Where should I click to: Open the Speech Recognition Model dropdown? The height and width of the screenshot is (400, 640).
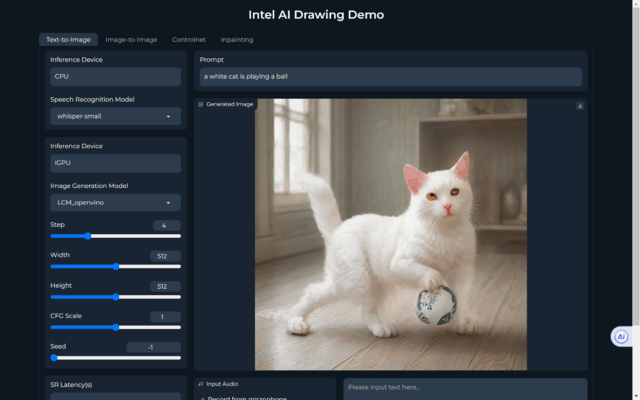click(116, 116)
